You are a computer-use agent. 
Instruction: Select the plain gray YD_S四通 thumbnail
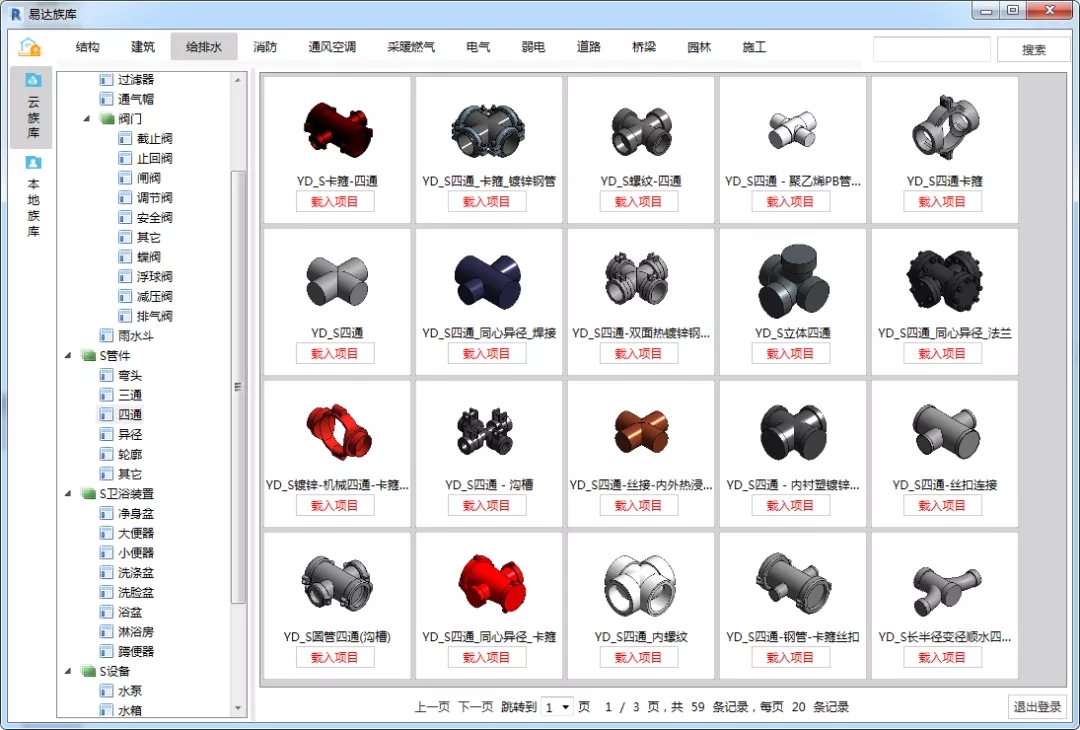338,281
